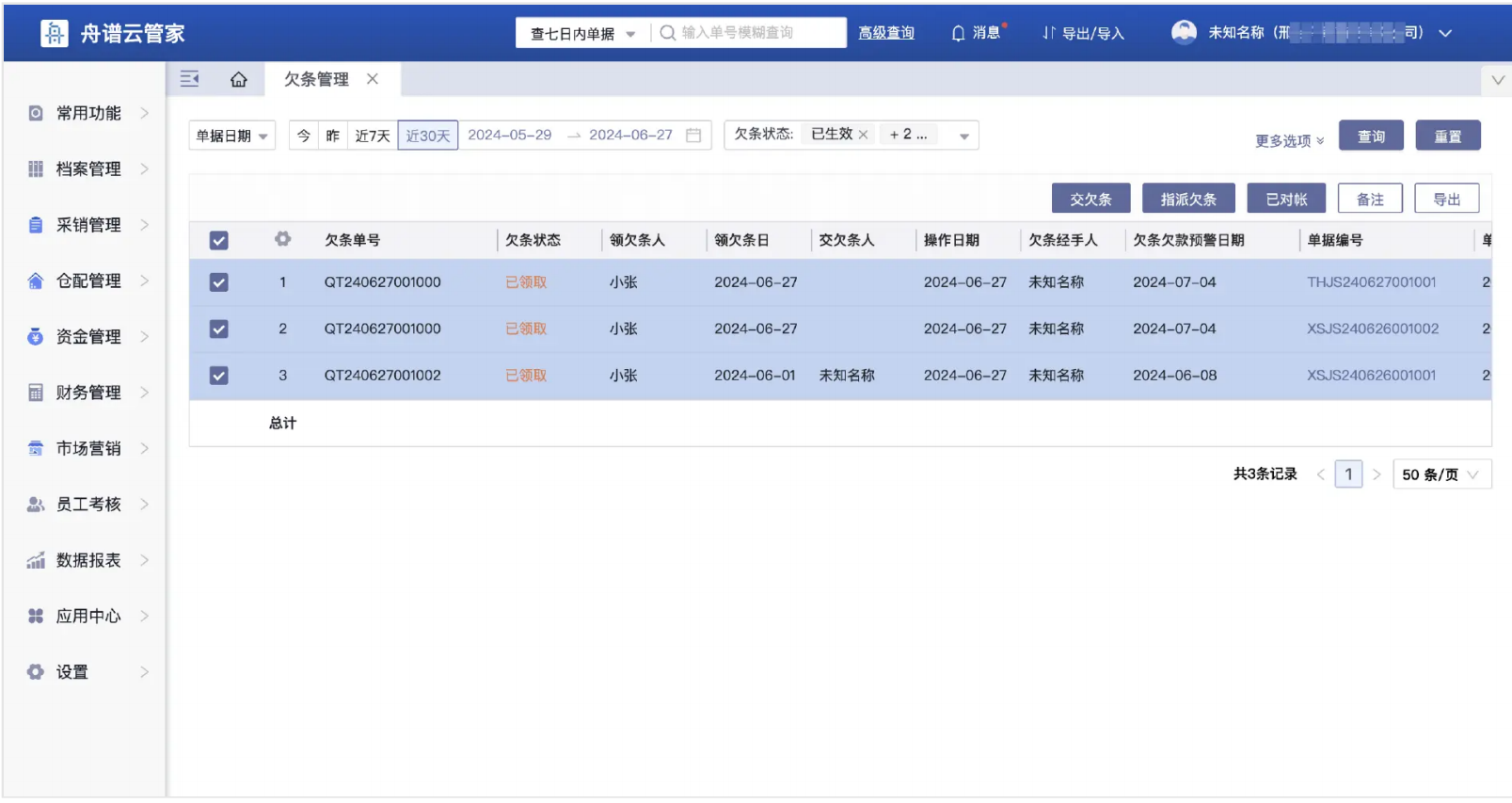Remove the 已生效 status filter tag

coord(863,135)
